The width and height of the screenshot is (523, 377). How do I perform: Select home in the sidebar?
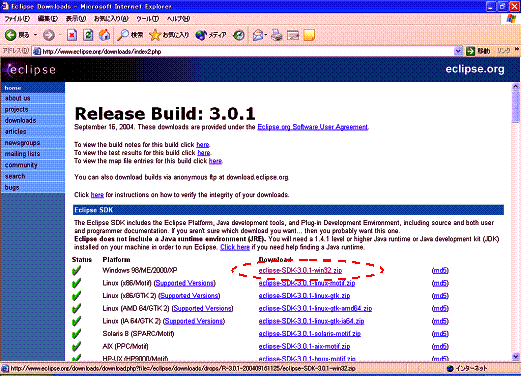point(33,88)
